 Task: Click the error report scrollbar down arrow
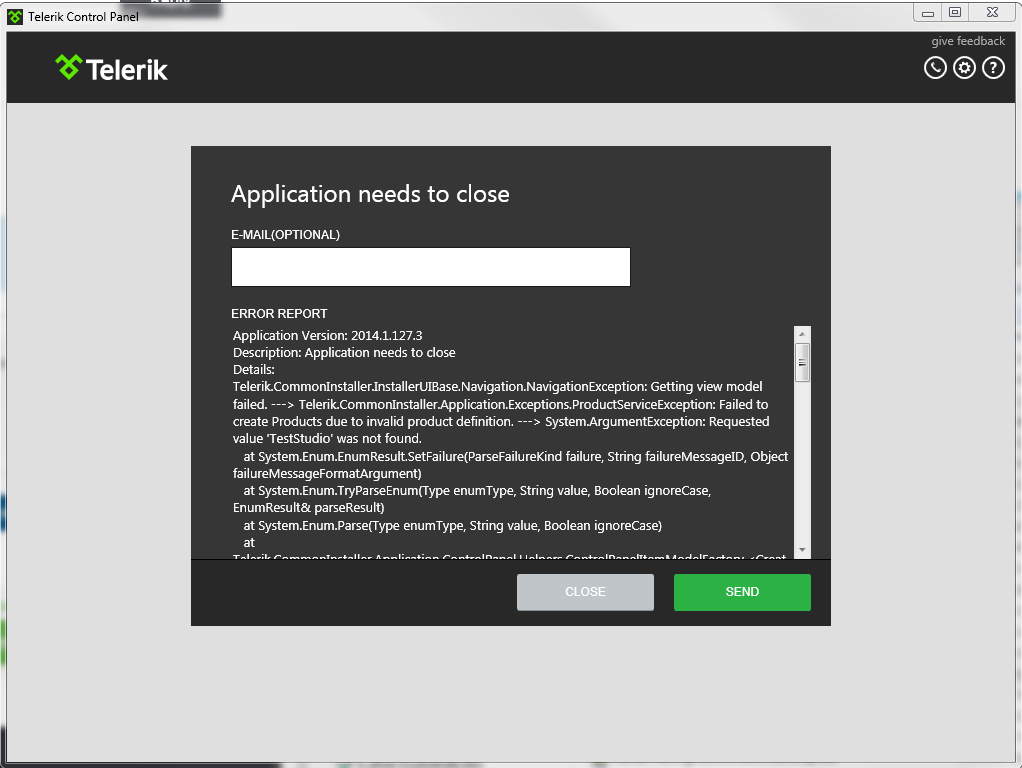tap(802, 550)
